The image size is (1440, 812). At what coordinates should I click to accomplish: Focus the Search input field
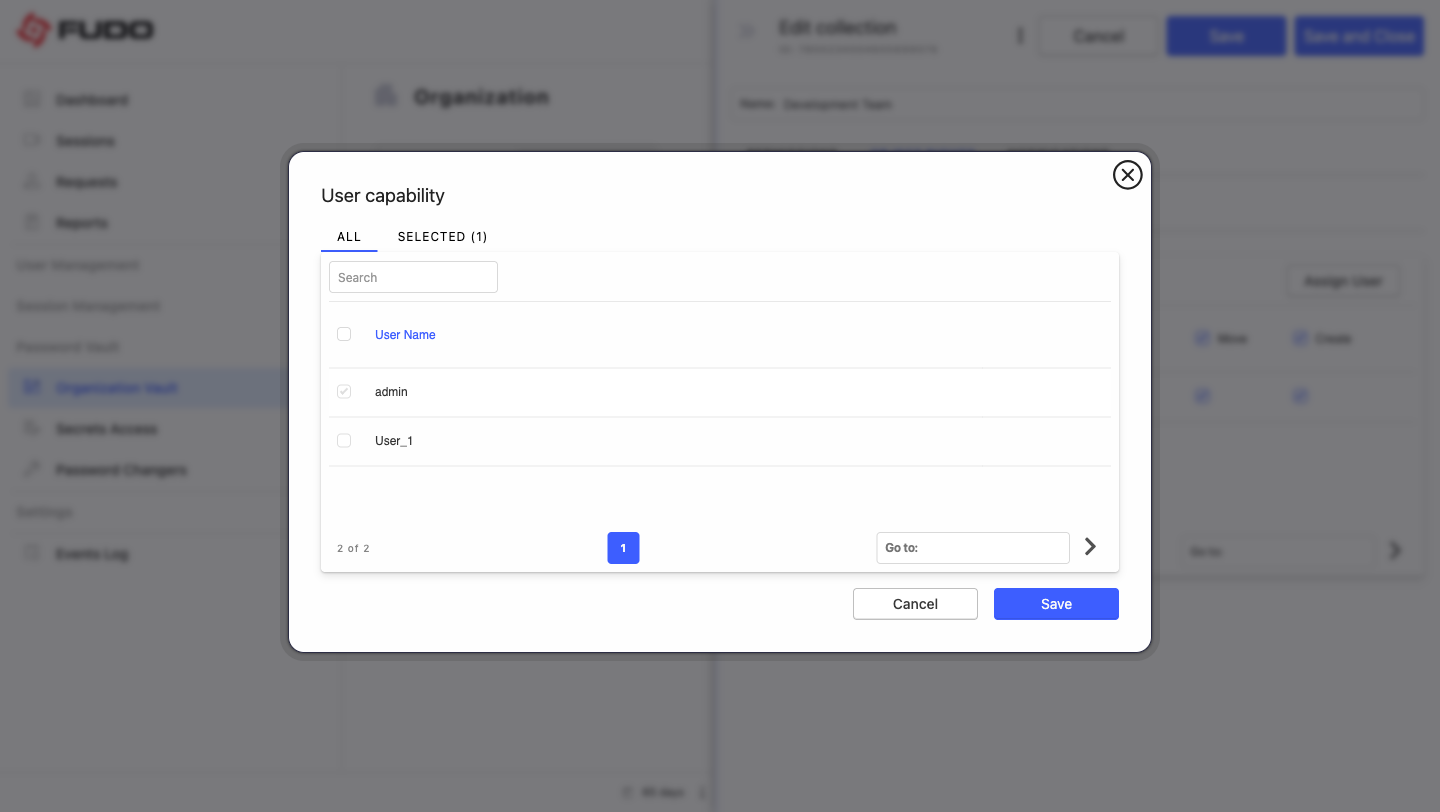pos(413,277)
